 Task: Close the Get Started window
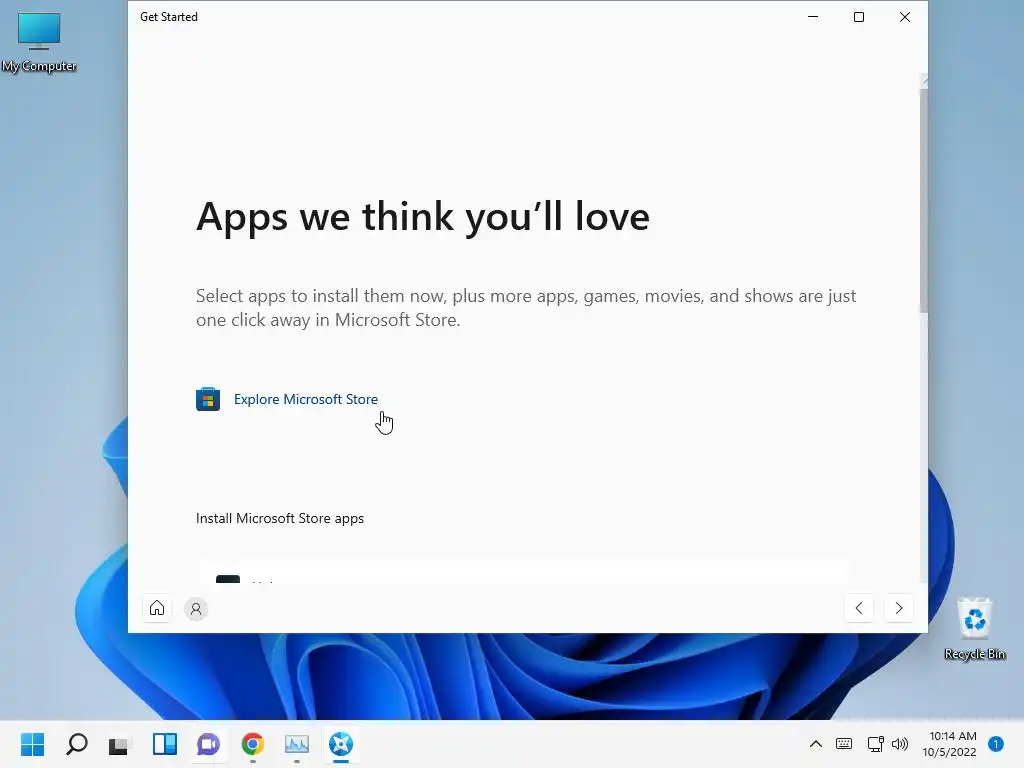click(904, 17)
